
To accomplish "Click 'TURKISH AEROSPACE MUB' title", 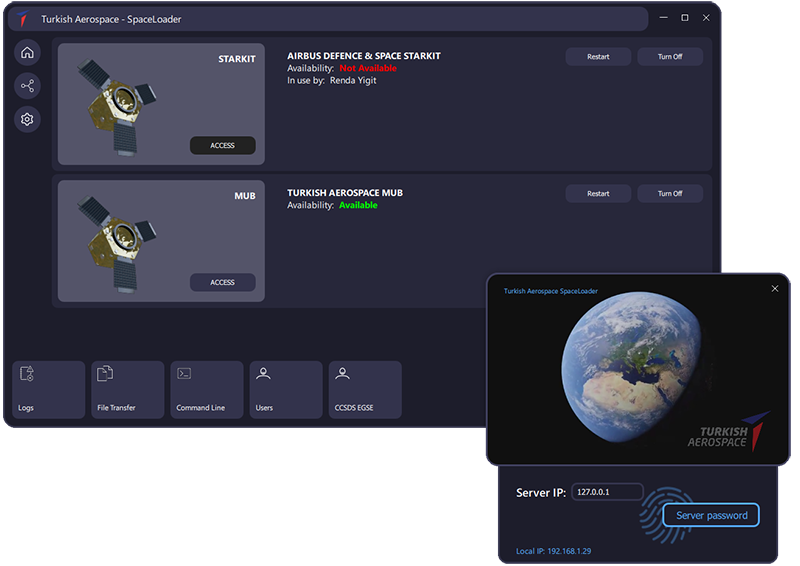I will pyautogui.click(x=345, y=192).
